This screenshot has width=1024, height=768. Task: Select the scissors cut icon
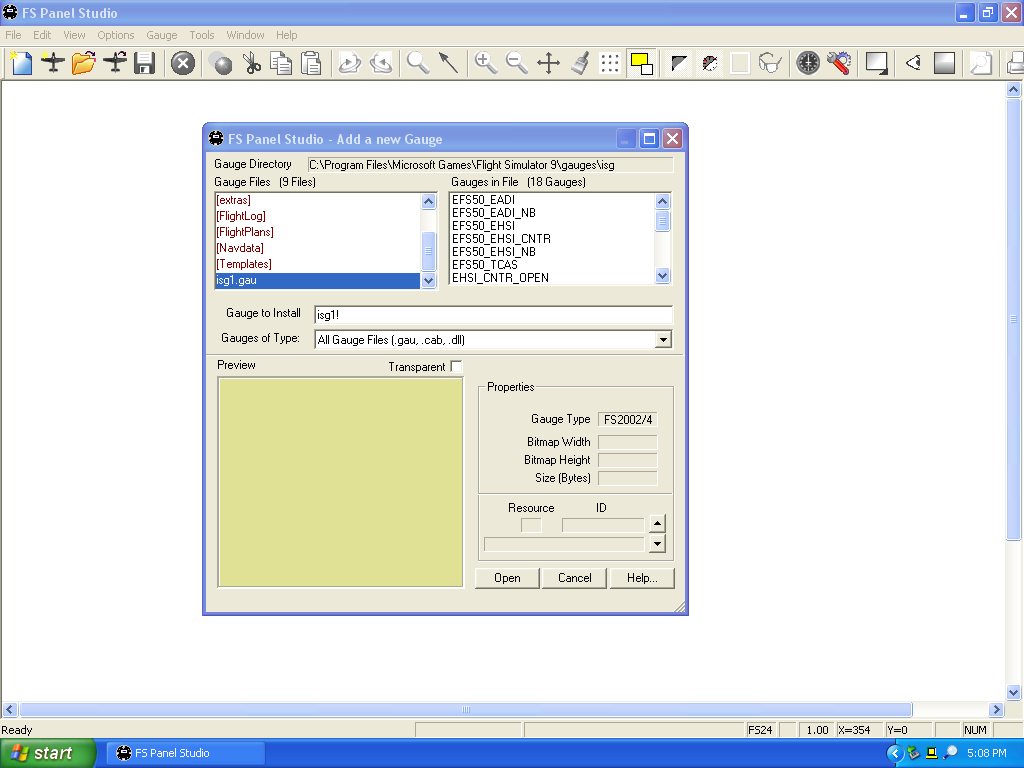coord(251,63)
